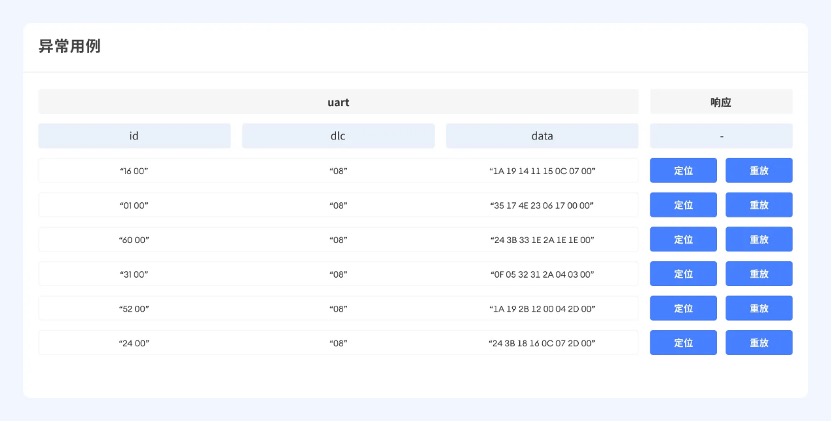This screenshot has height=422, width=832.
Task: Click data cell "0F 05 32 31 2A 04 03 00"
Action: click(x=542, y=274)
